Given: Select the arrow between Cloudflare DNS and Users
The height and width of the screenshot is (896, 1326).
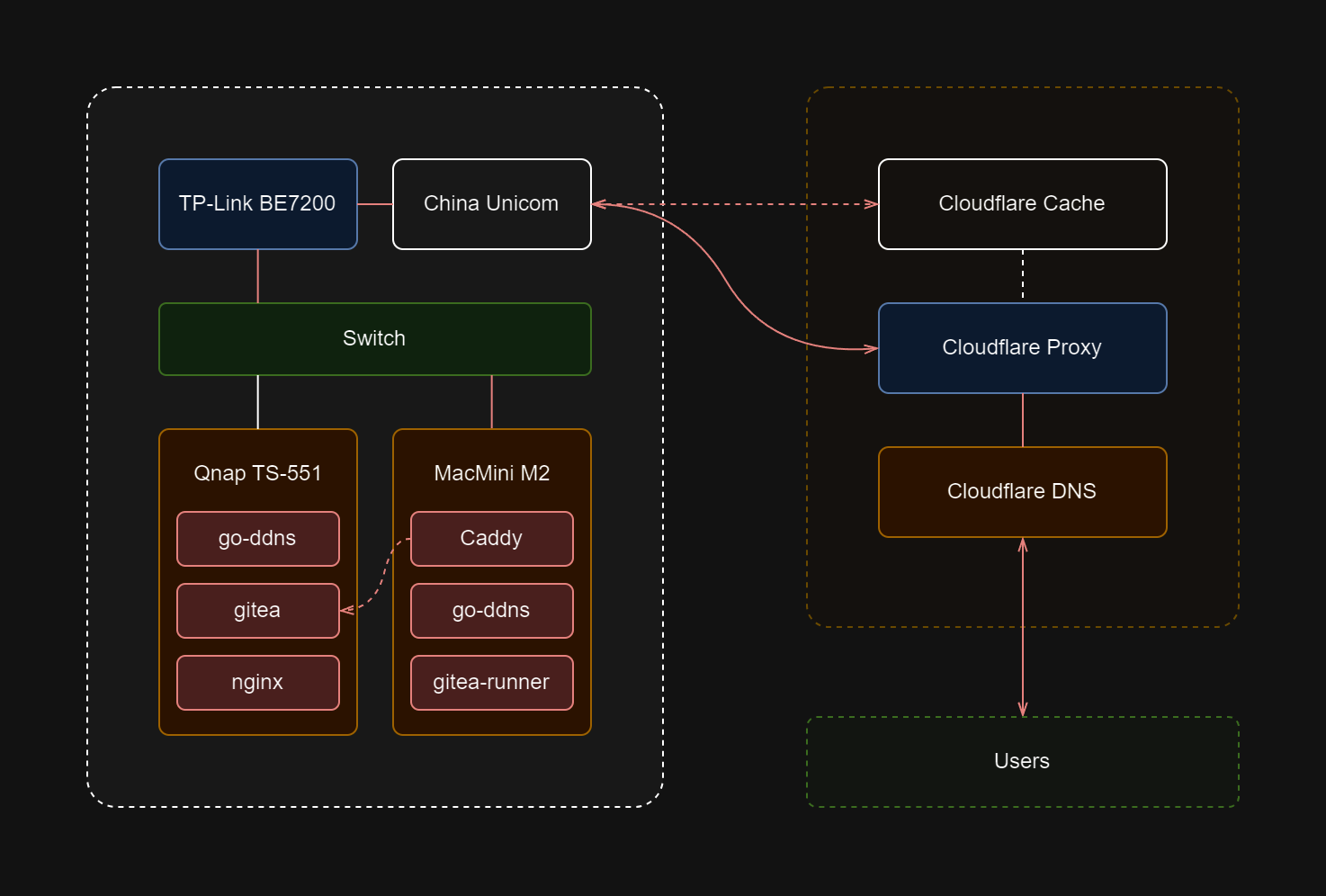Looking at the screenshot, I should (x=1023, y=630).
